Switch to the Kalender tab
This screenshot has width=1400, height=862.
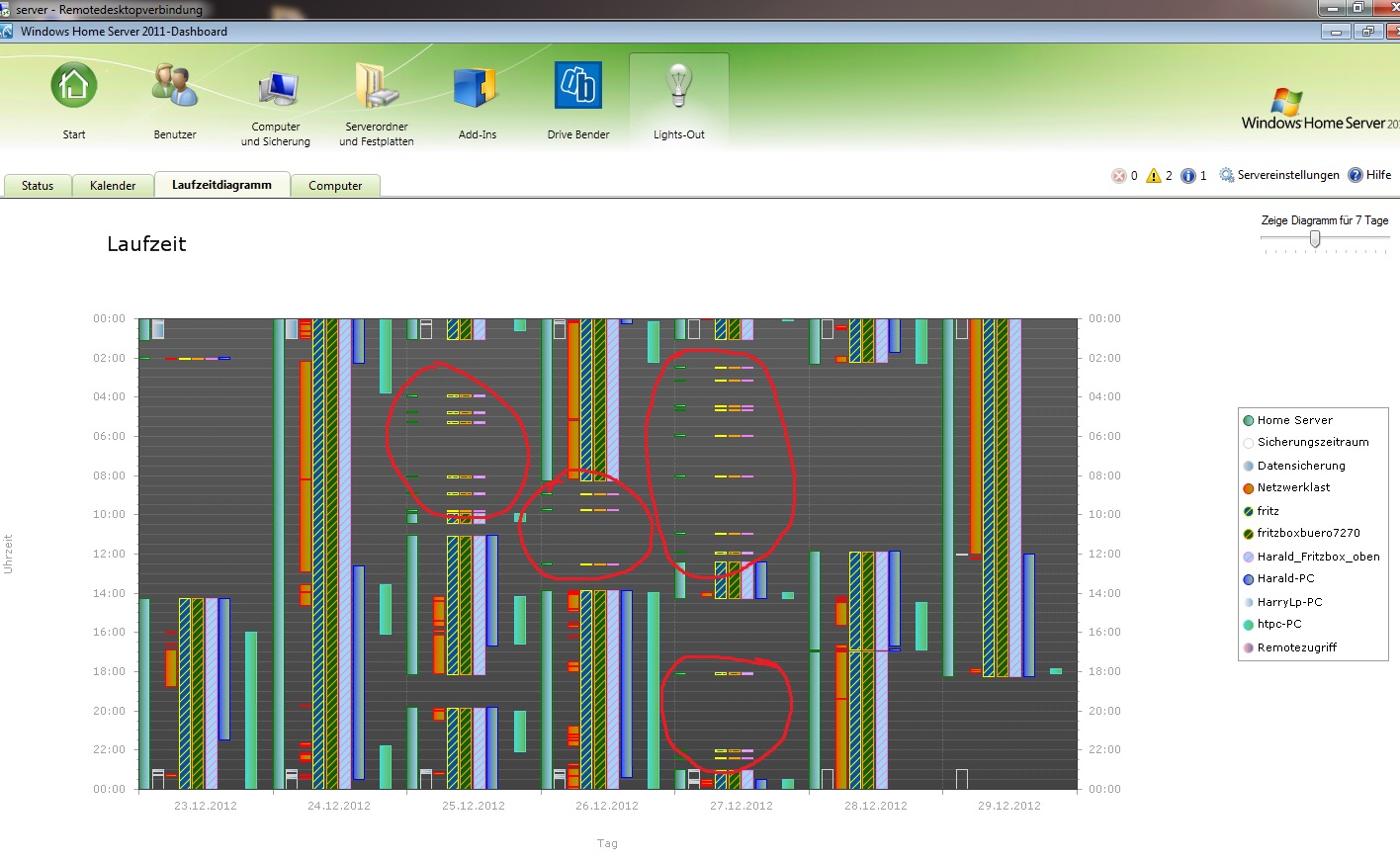point(113,186)
